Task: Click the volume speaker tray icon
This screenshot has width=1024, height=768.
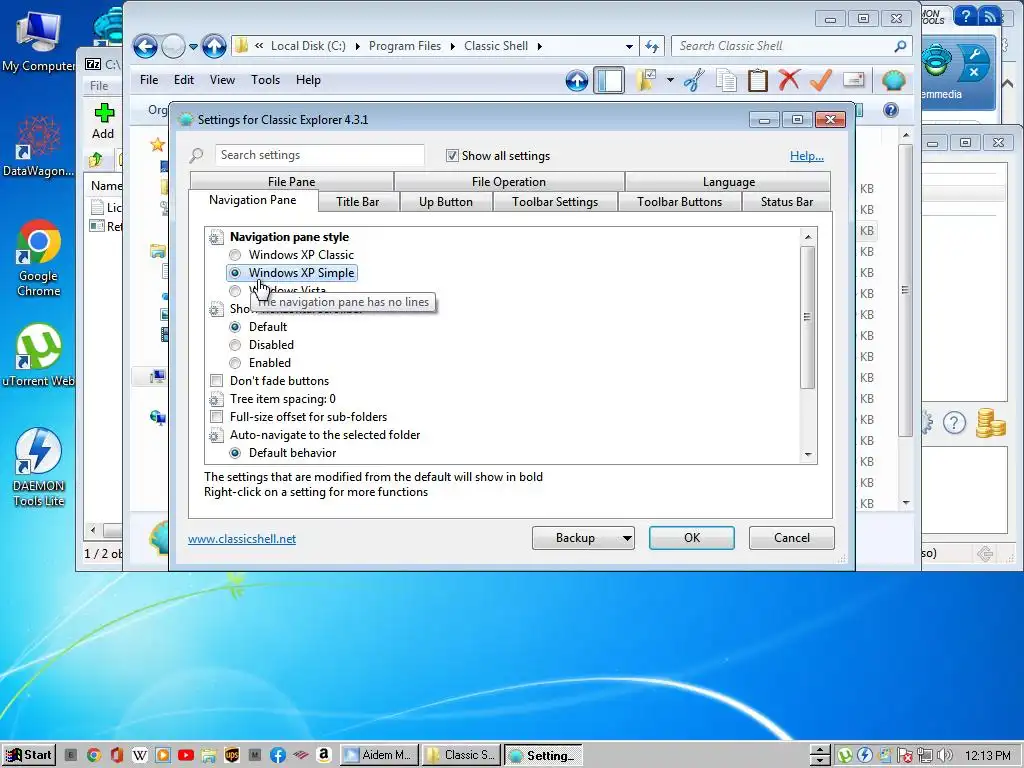Action: [x=945, y=756]
